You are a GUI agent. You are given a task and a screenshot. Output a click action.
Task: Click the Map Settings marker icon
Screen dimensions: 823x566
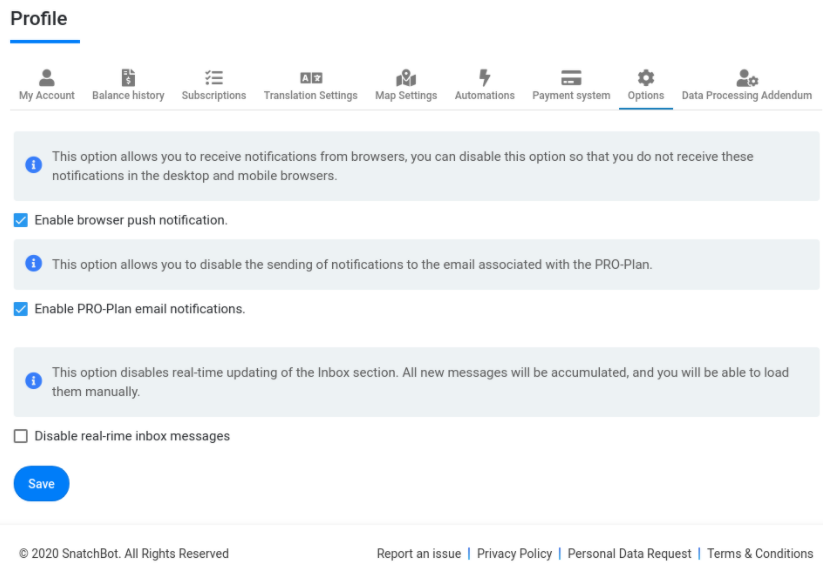tap(406, 78)
